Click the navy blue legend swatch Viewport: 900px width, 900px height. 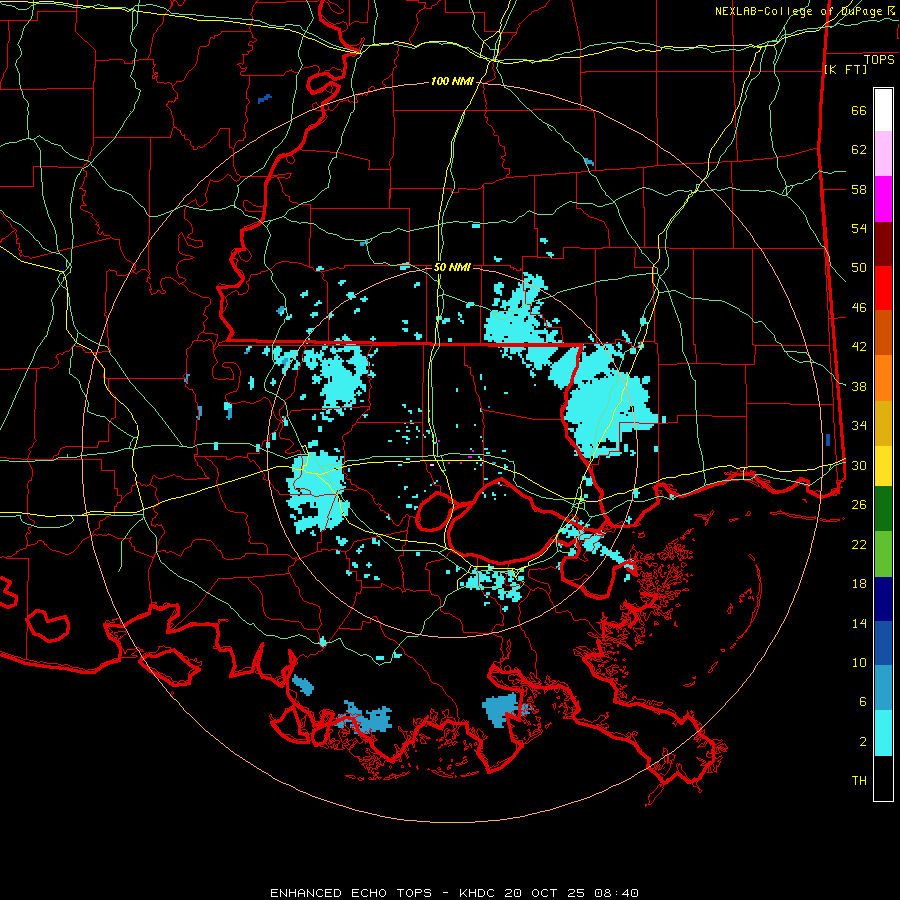point(883,599)
